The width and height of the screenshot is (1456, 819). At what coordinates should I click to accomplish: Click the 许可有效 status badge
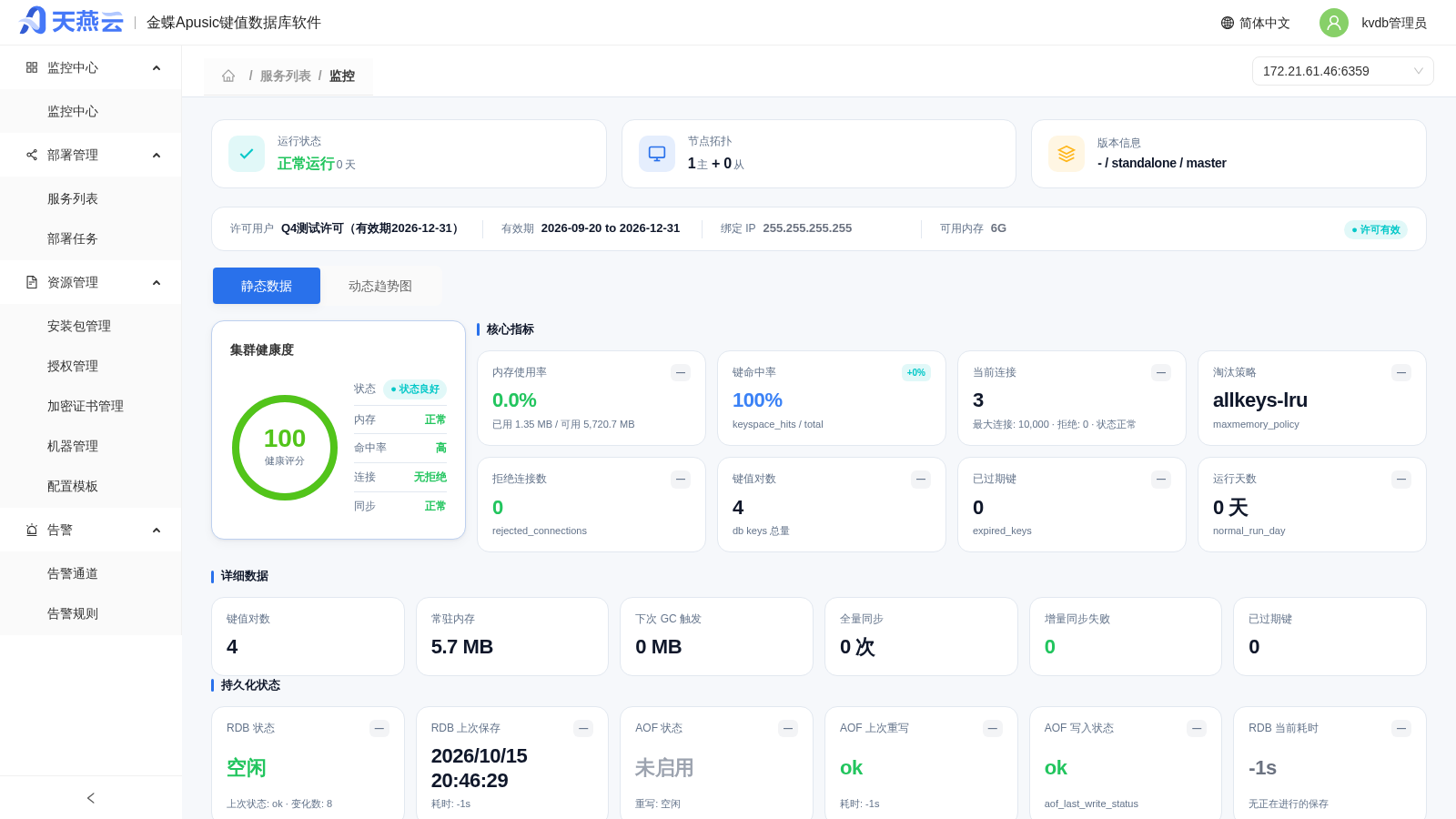[1376, 229]
